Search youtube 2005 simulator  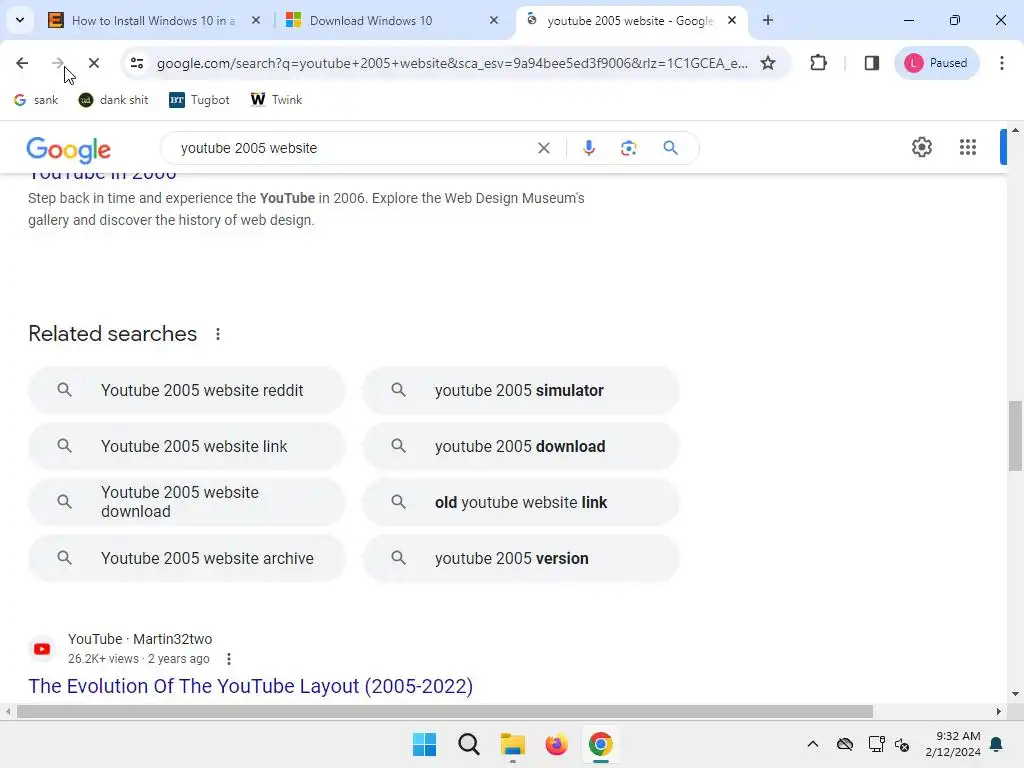[x=521, y=391]
